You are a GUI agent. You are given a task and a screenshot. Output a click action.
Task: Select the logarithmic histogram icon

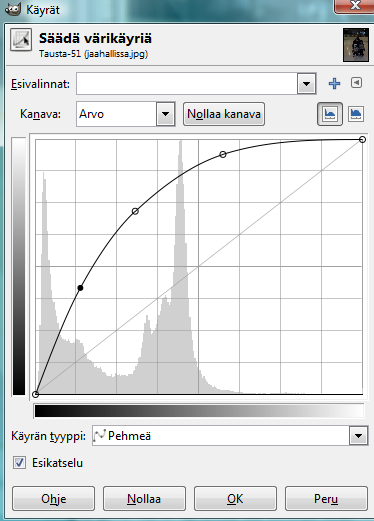(x=356, y=114)
